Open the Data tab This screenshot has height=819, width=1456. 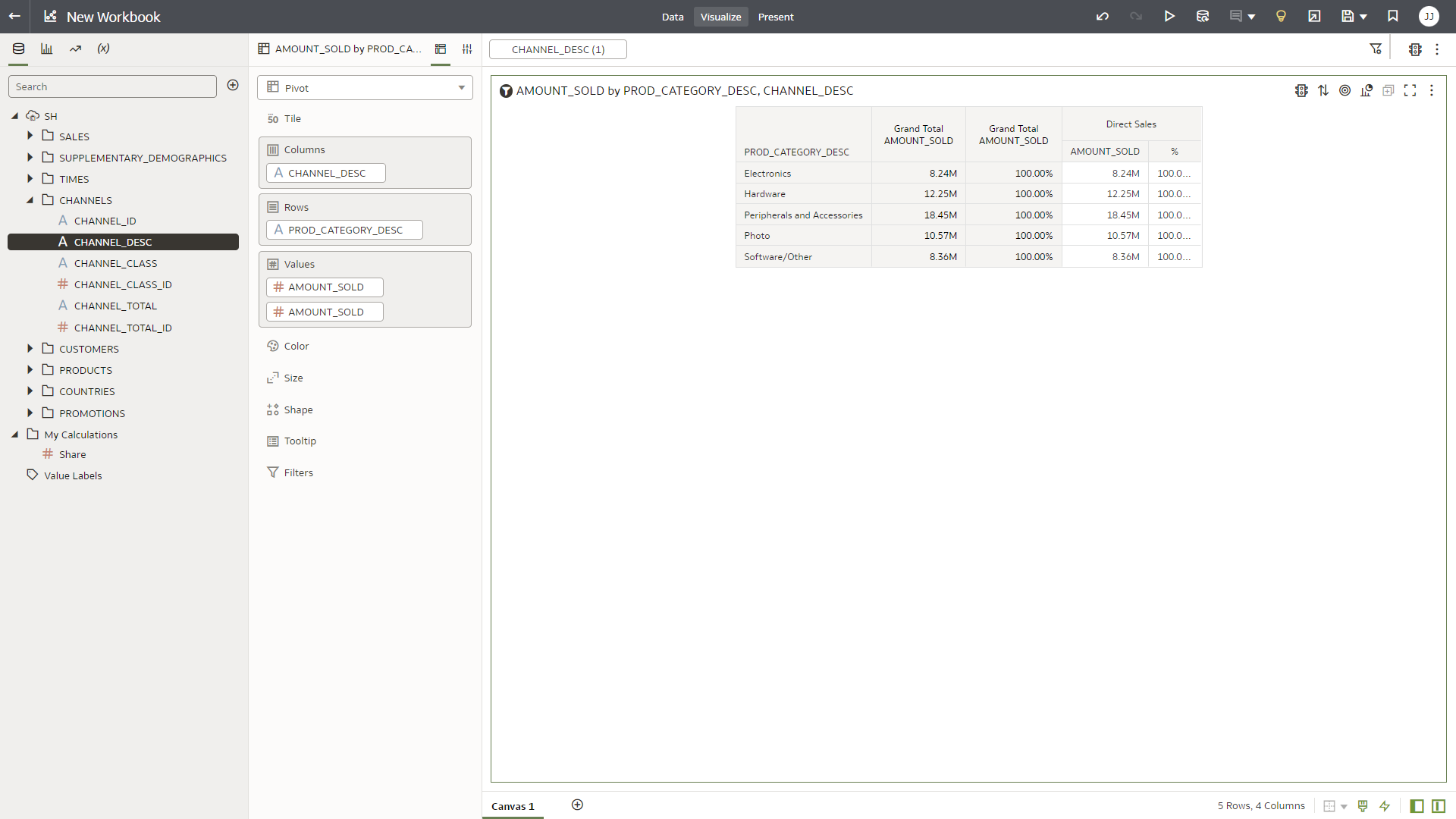tap(672, 17)
